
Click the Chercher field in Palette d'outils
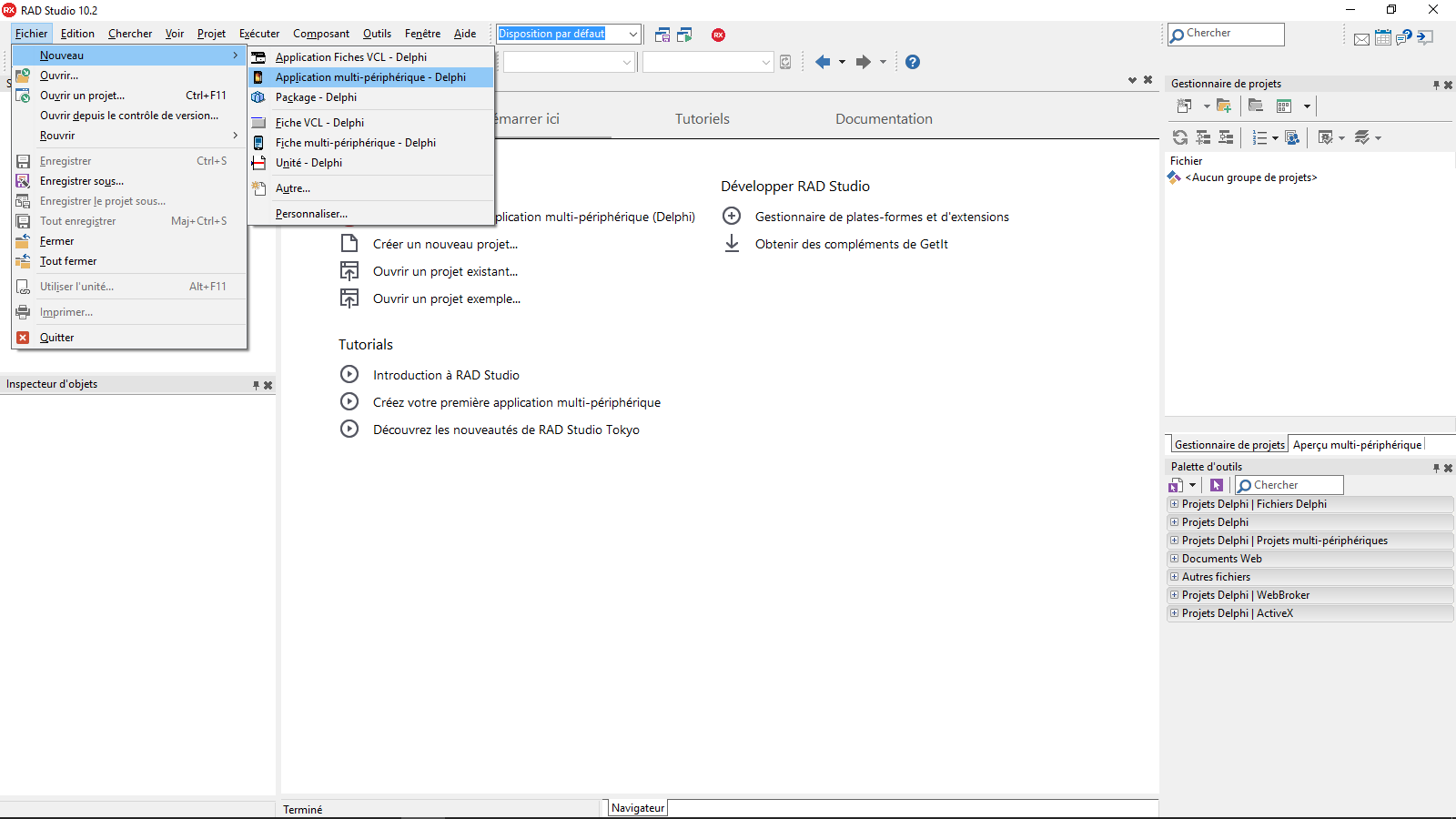point(1289,485)
